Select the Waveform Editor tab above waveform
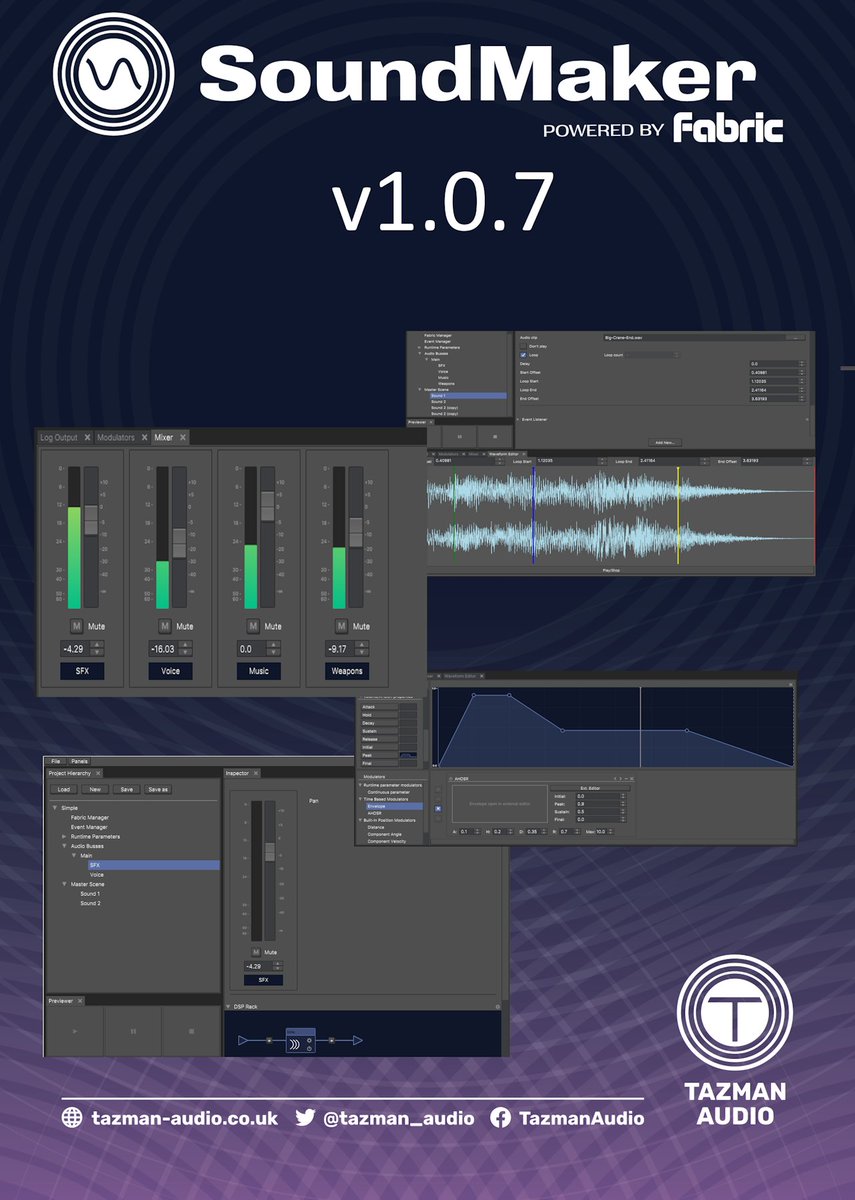 click(505, 453)
